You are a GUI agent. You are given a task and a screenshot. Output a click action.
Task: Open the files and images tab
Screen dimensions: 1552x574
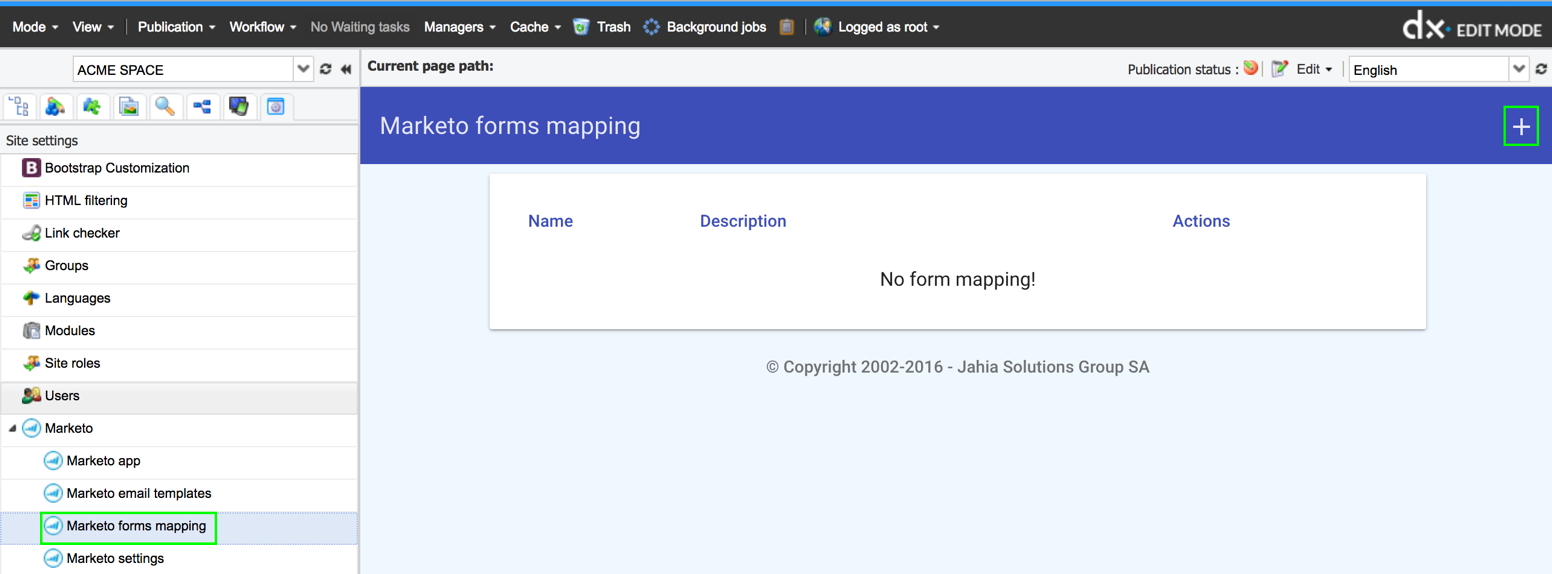click(129, 106)
